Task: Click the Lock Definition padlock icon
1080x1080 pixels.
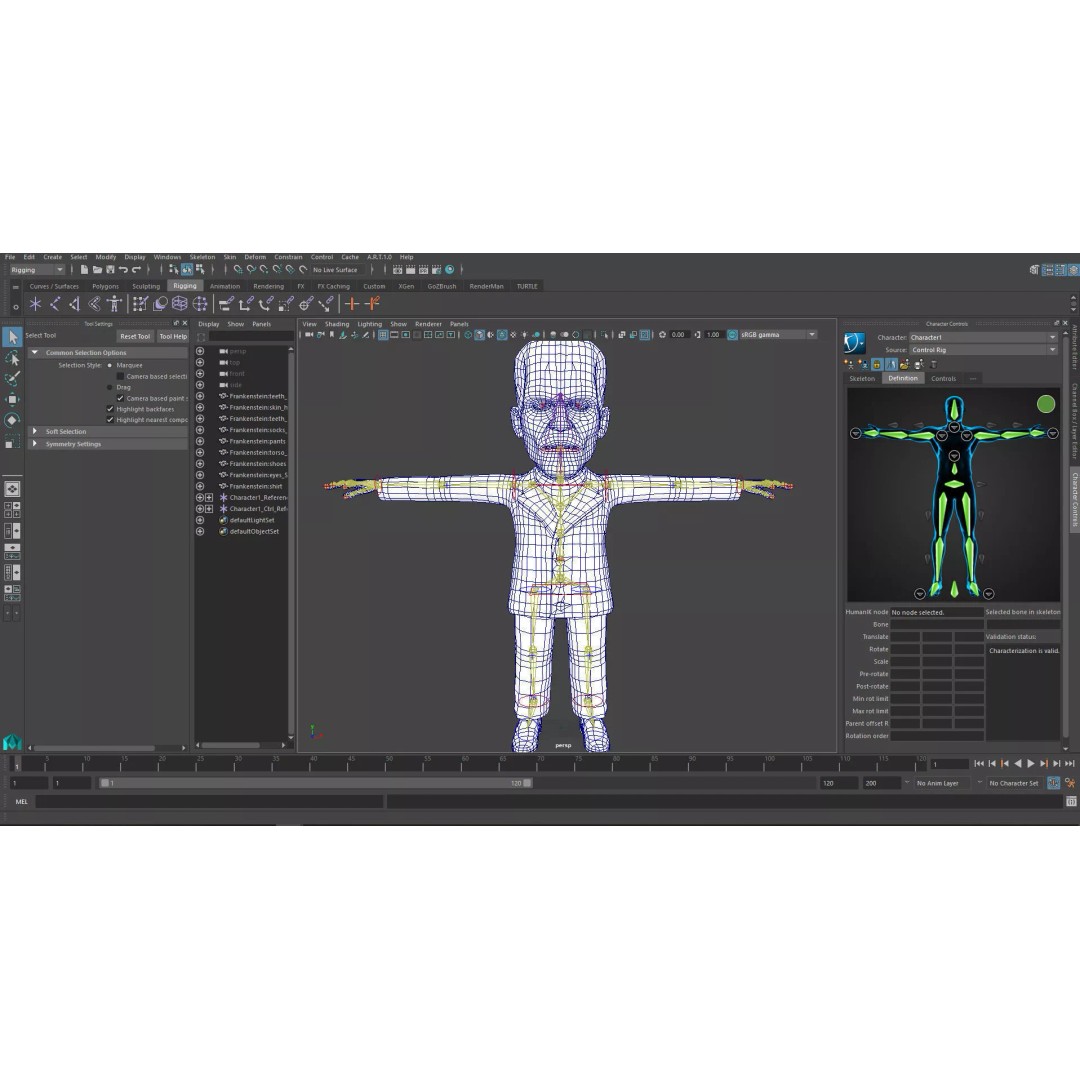Action: [877, 364]
